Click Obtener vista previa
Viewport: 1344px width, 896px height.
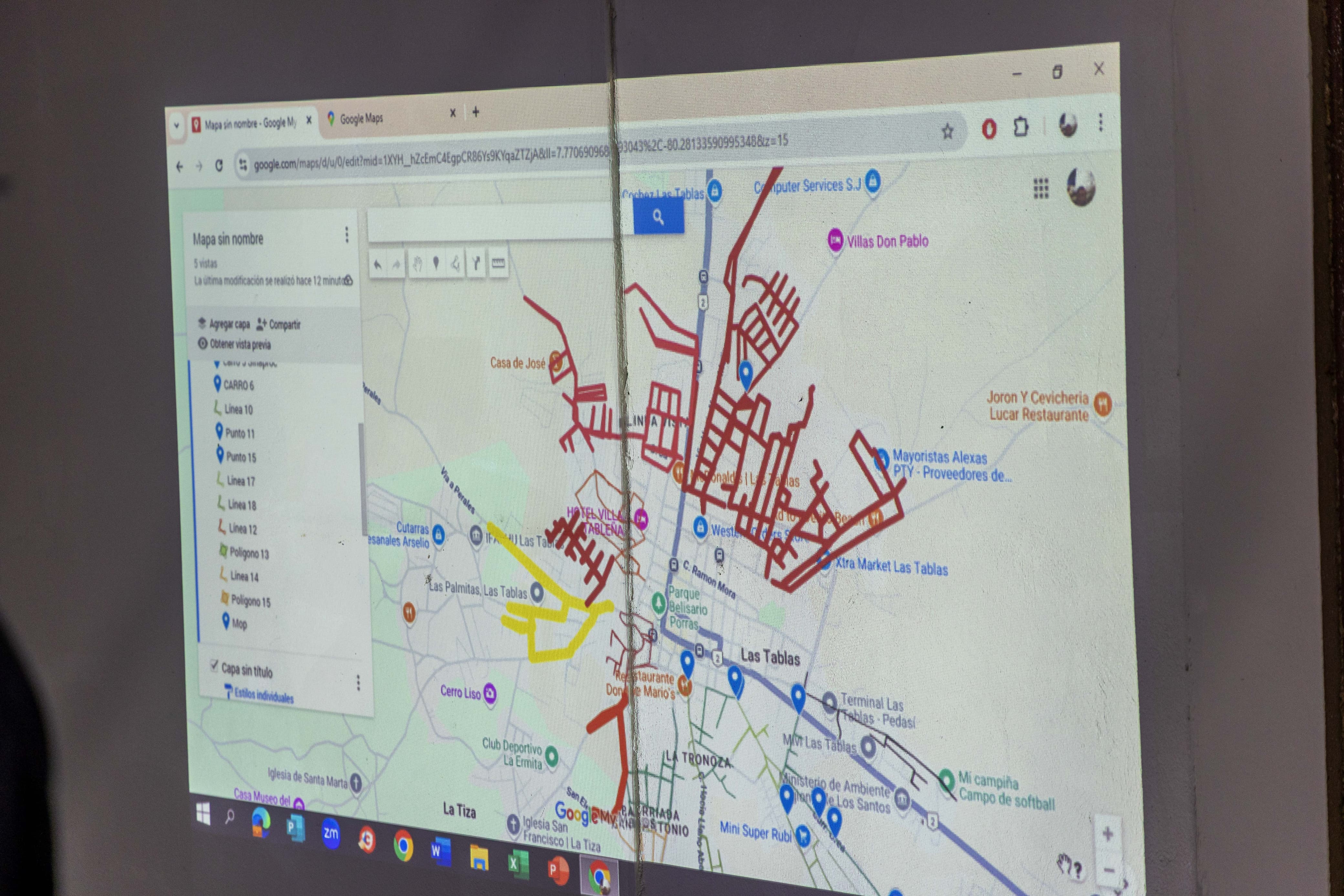(x=234, y=344)
